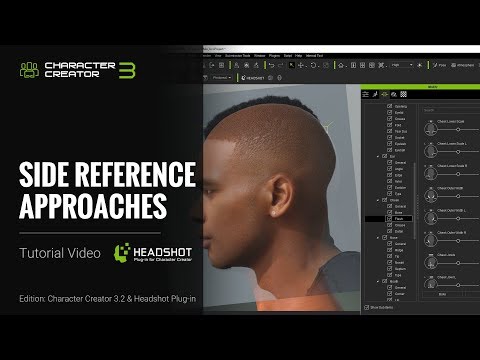Open the running-figure Motion tab icon

tap(375, 94)
